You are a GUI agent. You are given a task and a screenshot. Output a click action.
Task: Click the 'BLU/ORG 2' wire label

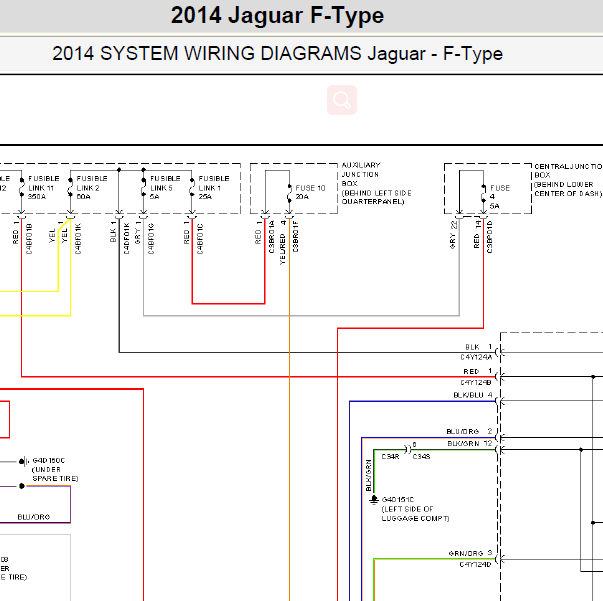(x=469, y=431)
